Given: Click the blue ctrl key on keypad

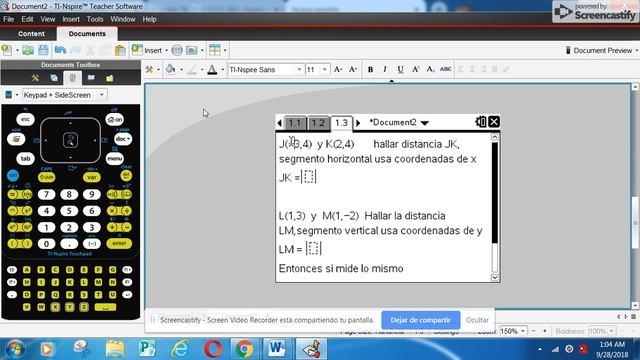Looking at the screenshot, I should tap(13, 176).
